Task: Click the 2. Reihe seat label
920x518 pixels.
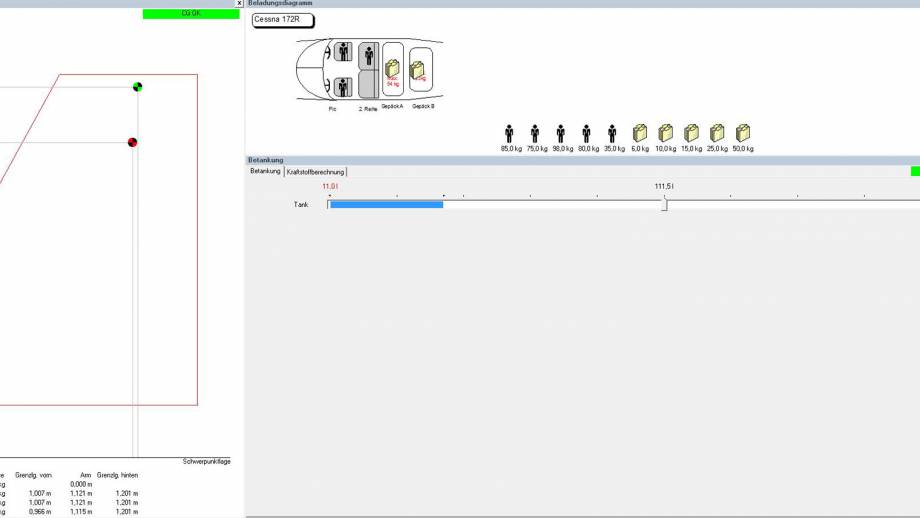Action: coord(368,109)
